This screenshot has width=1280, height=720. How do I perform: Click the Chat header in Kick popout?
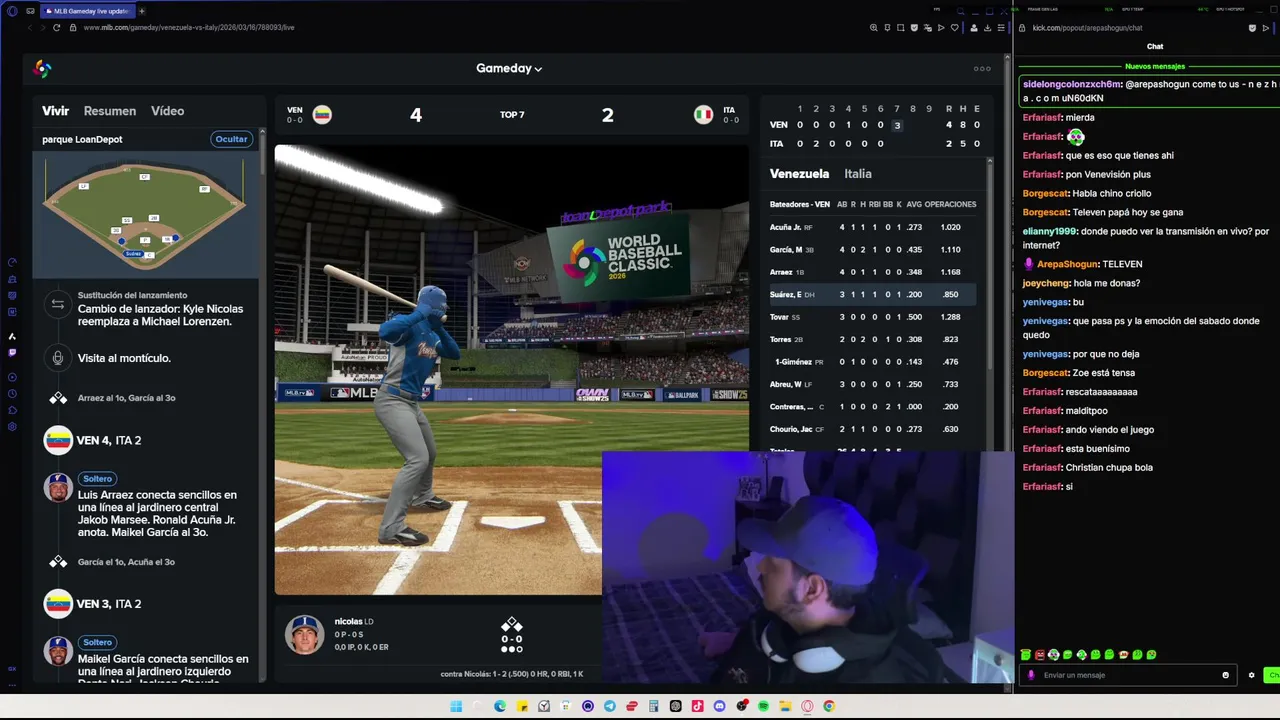(1155, 47)
